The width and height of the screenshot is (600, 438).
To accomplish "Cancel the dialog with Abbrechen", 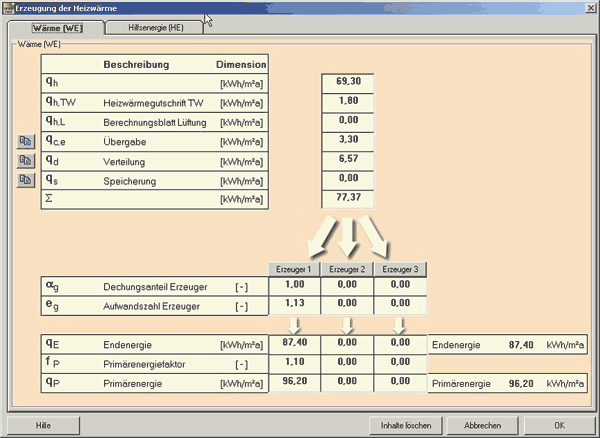I will [482, 424].
